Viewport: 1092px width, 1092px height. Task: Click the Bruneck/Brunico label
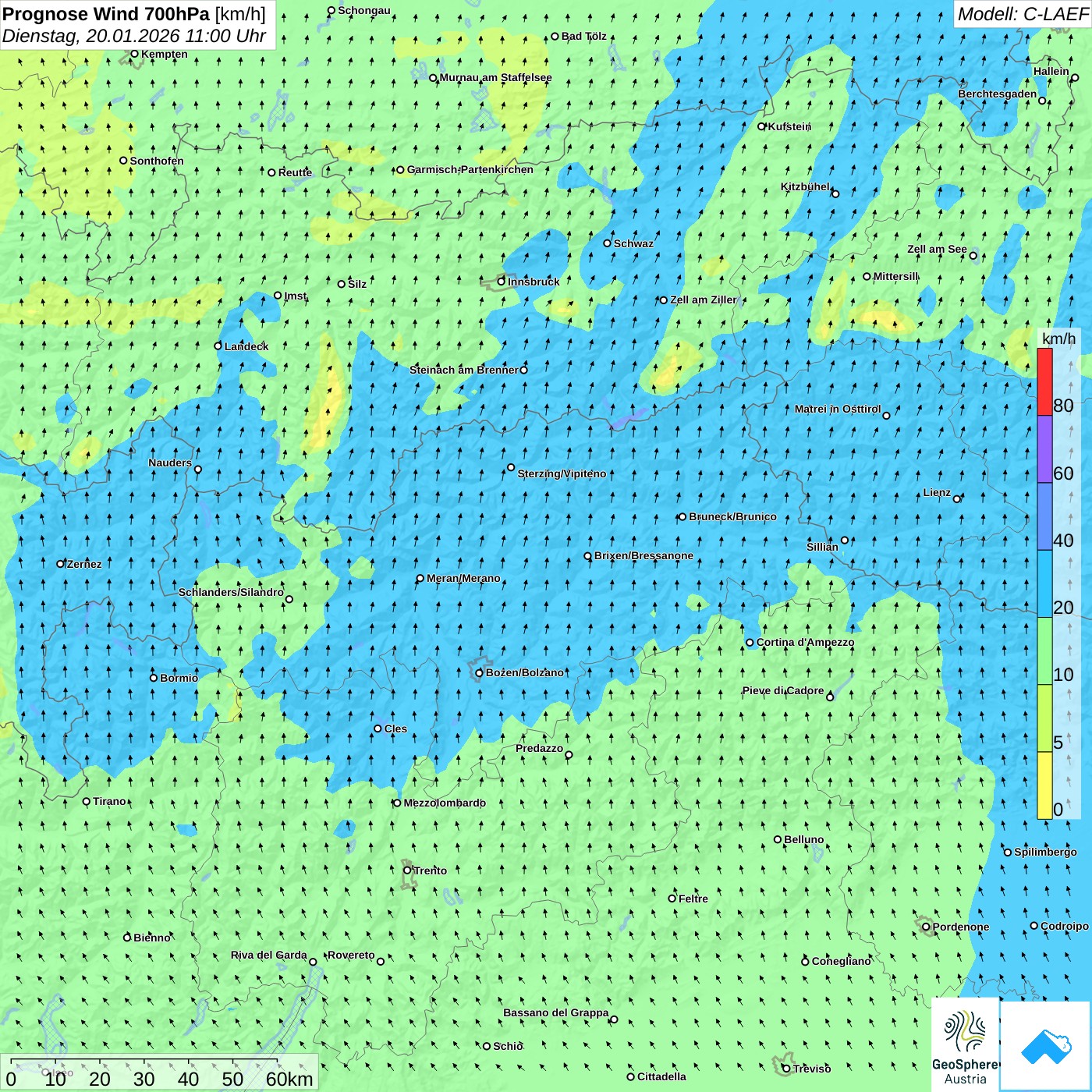coord(732,516)
